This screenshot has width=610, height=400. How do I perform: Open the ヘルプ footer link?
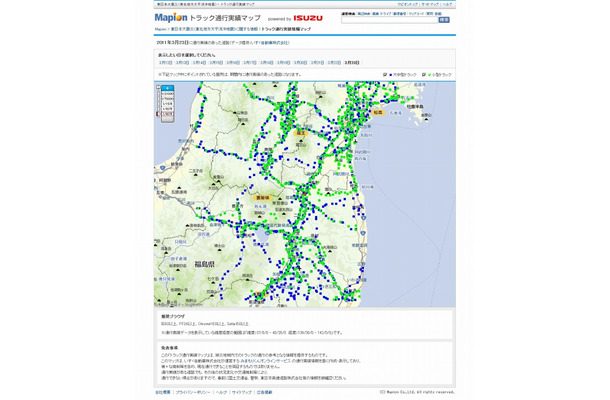click(x=221, y=392)
